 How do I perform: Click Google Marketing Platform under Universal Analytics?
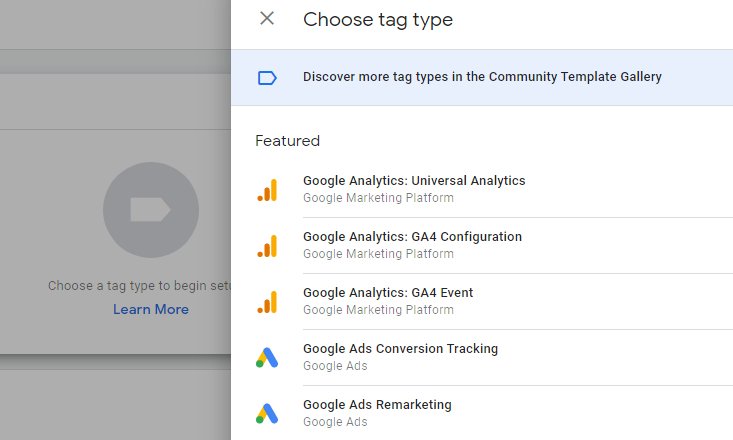(x=378, y=198)
